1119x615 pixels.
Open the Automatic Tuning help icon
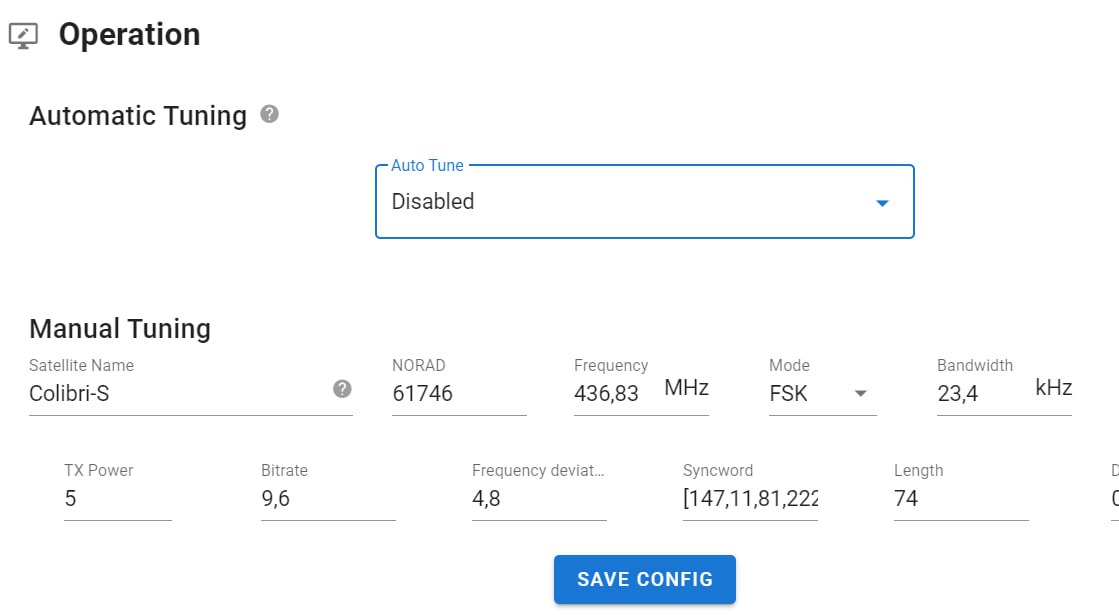[269, 114]
